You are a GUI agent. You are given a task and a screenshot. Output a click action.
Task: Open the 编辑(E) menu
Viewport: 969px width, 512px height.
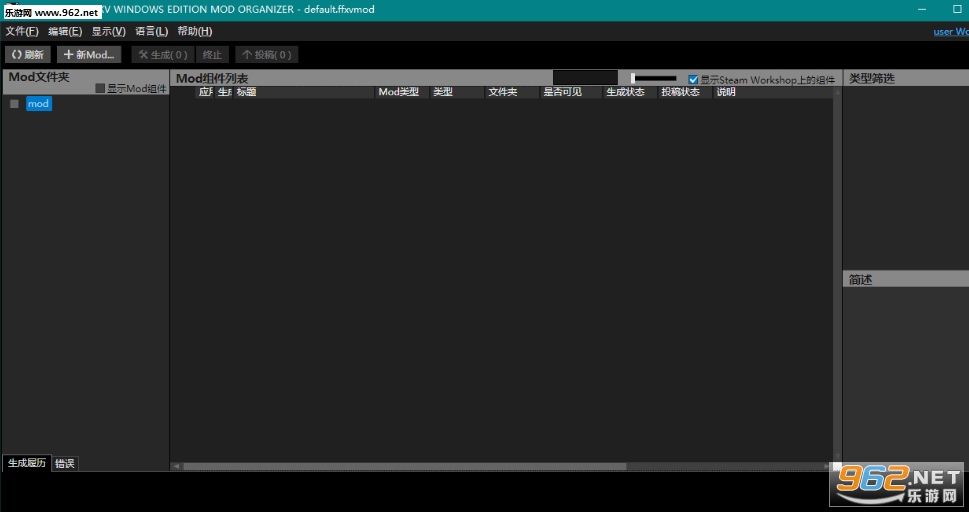coord(65,32)
